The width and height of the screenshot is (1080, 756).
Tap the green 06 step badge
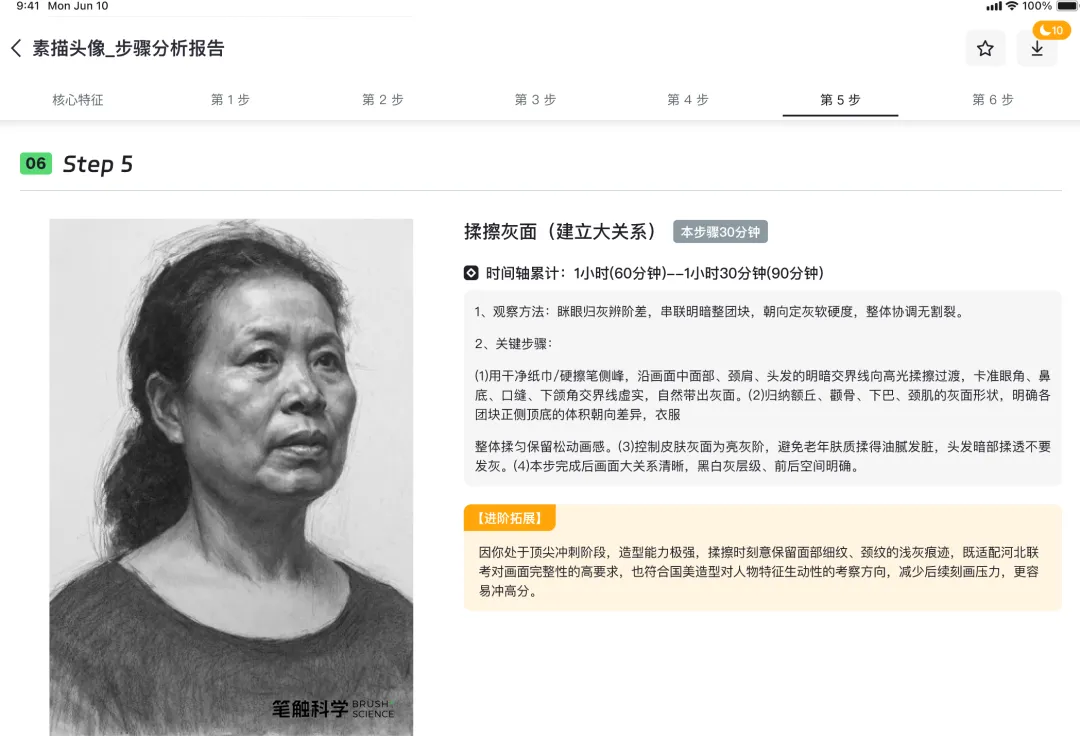click(x=36, y=163)
